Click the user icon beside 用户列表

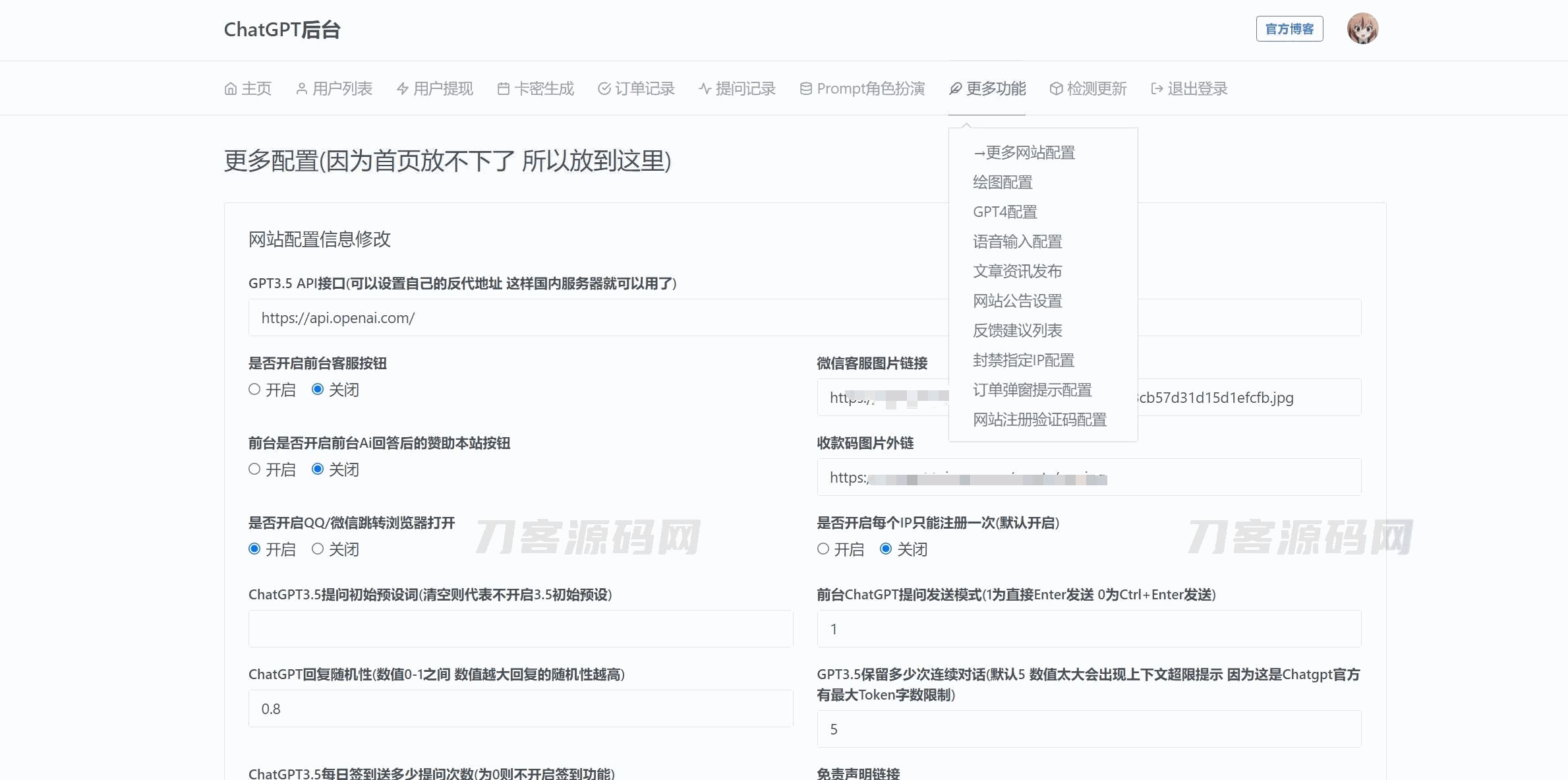click(x=301, y=88)
